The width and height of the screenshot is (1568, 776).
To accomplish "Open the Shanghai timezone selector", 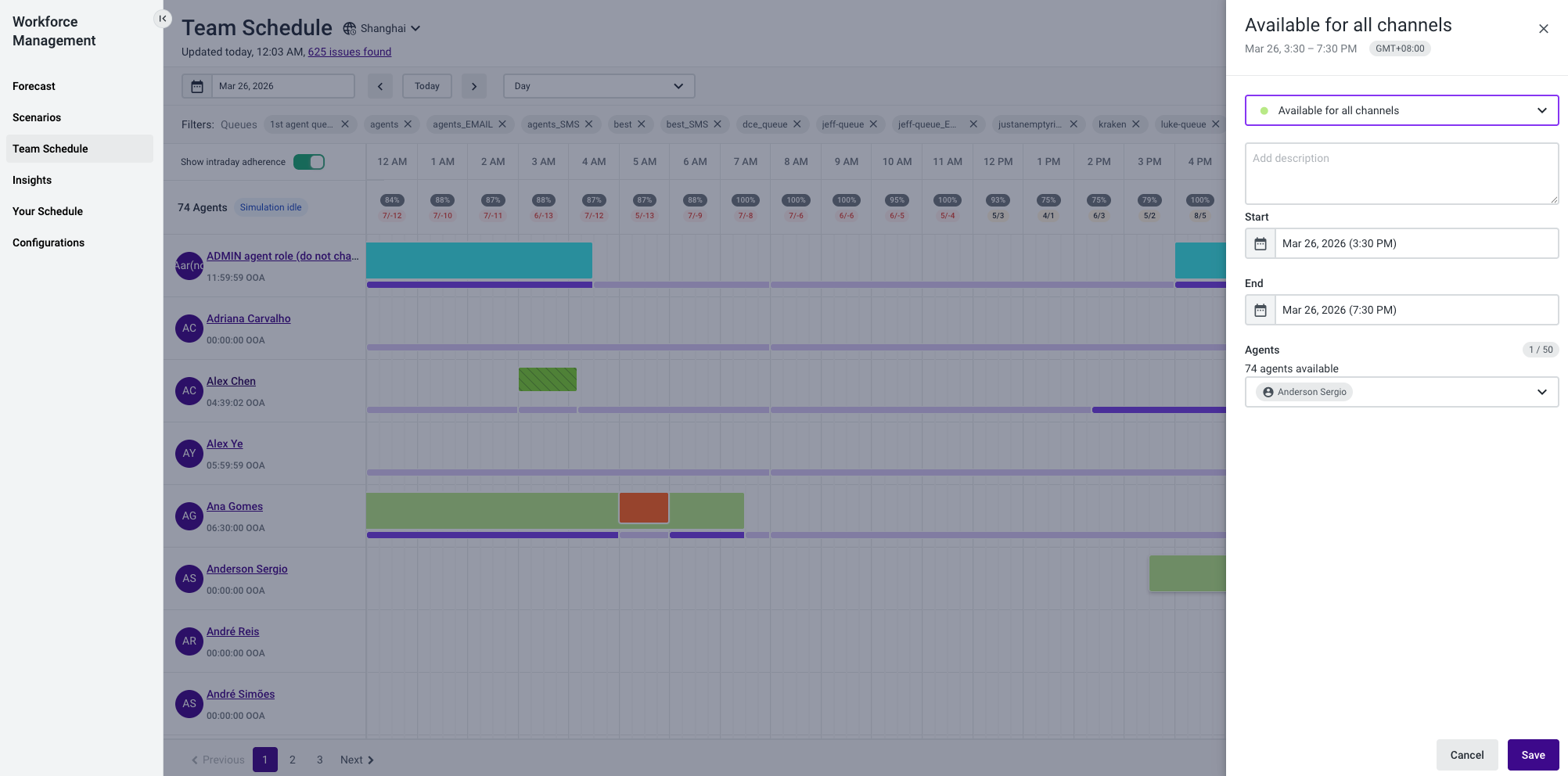I will point(382,28).
